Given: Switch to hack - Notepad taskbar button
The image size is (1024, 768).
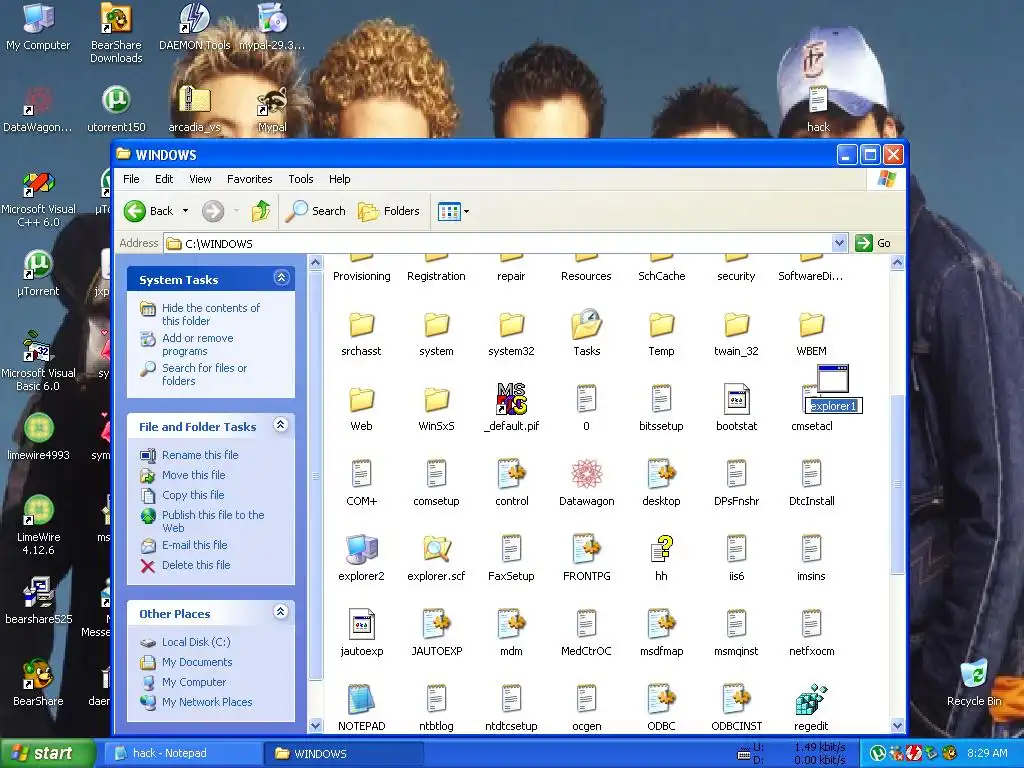Looking at the screenshot, I should click(183, 753).
